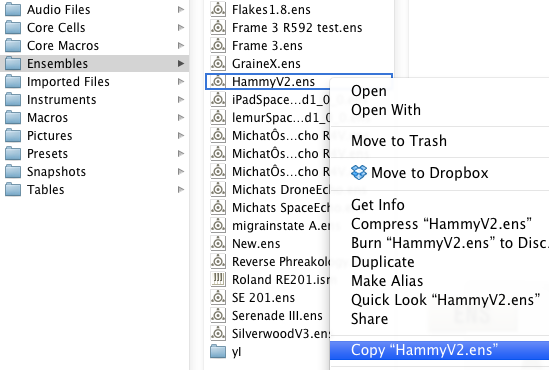The image size is (549, 370).
Task: Click the SE 201.ens file icon
Action: (x=218, y=298)
